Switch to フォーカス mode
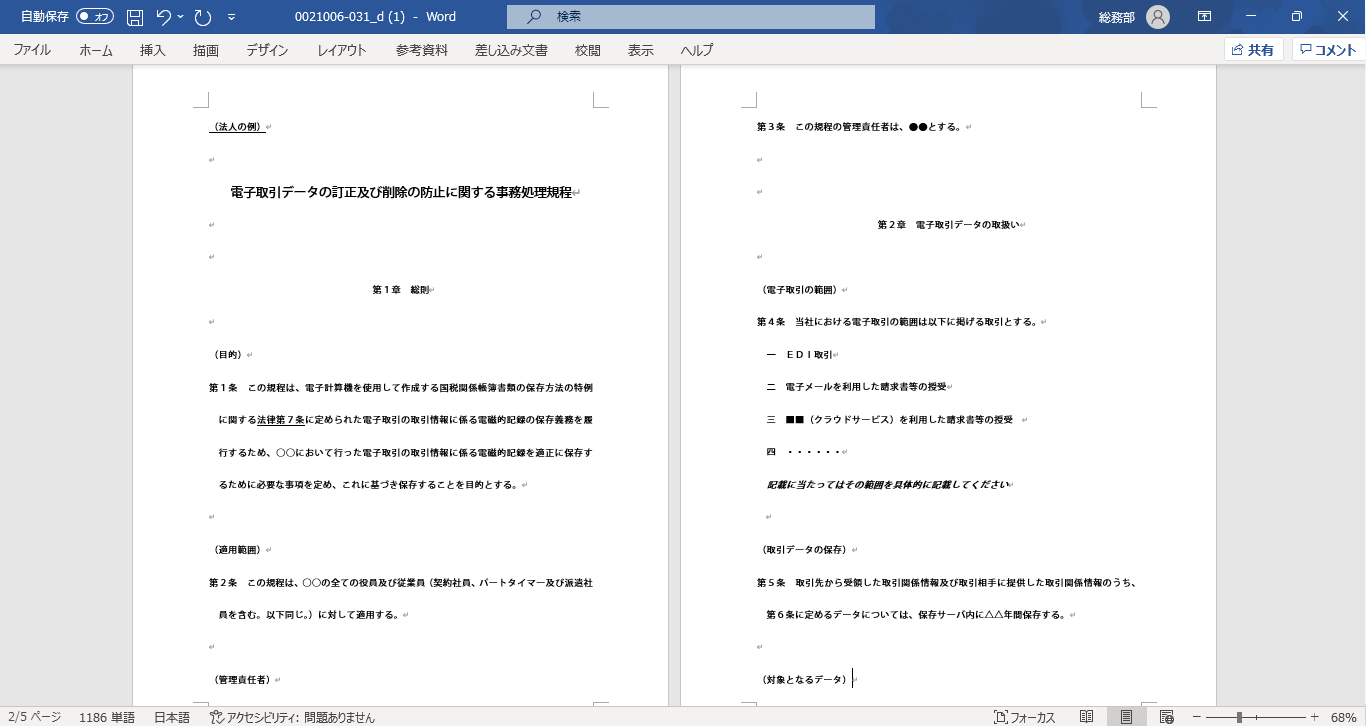Image resolution: width=1366 pixels, height=726 pixels. pos(1025,717)
